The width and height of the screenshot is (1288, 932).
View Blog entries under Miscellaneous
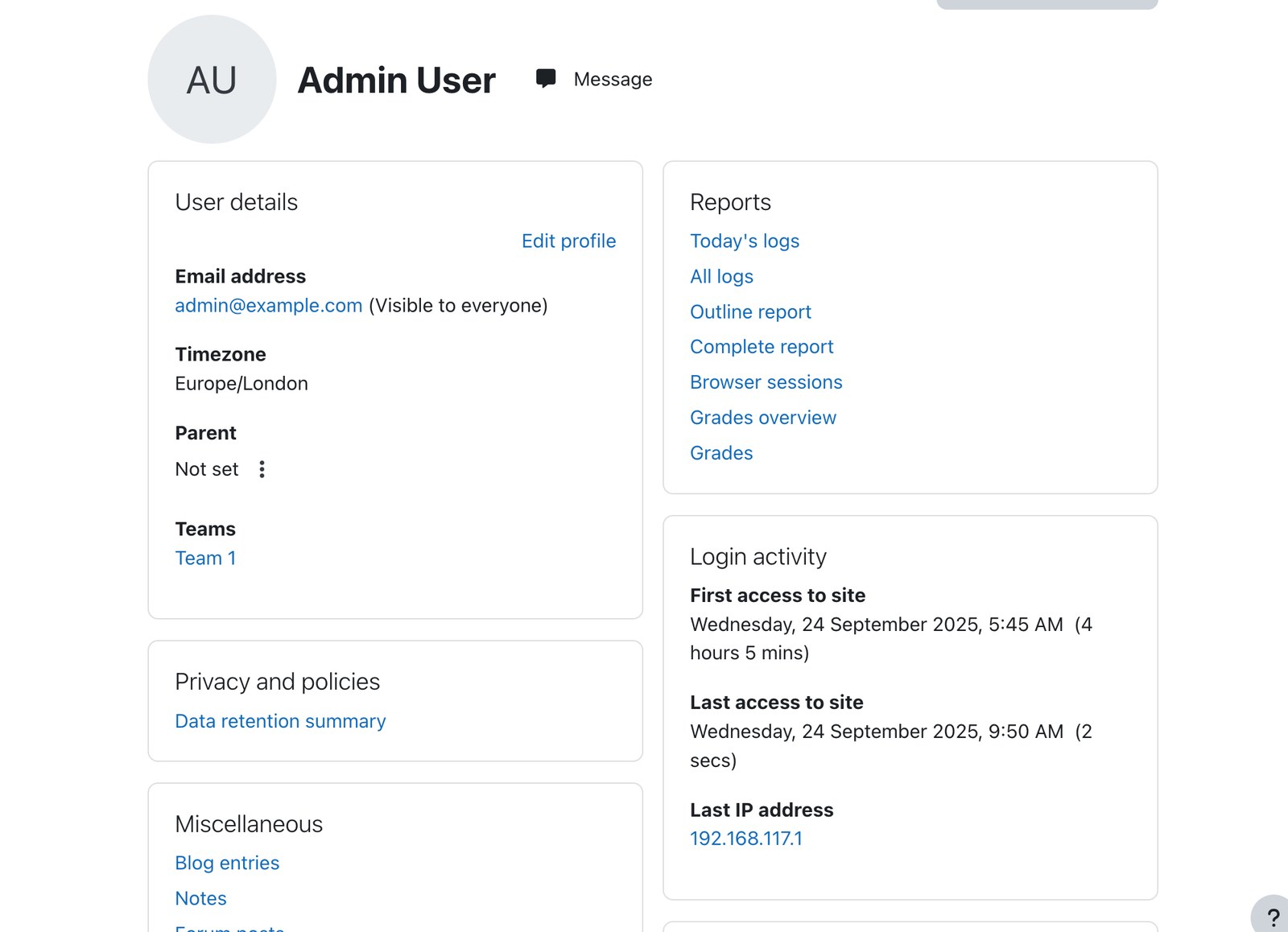tap(227, 862)
